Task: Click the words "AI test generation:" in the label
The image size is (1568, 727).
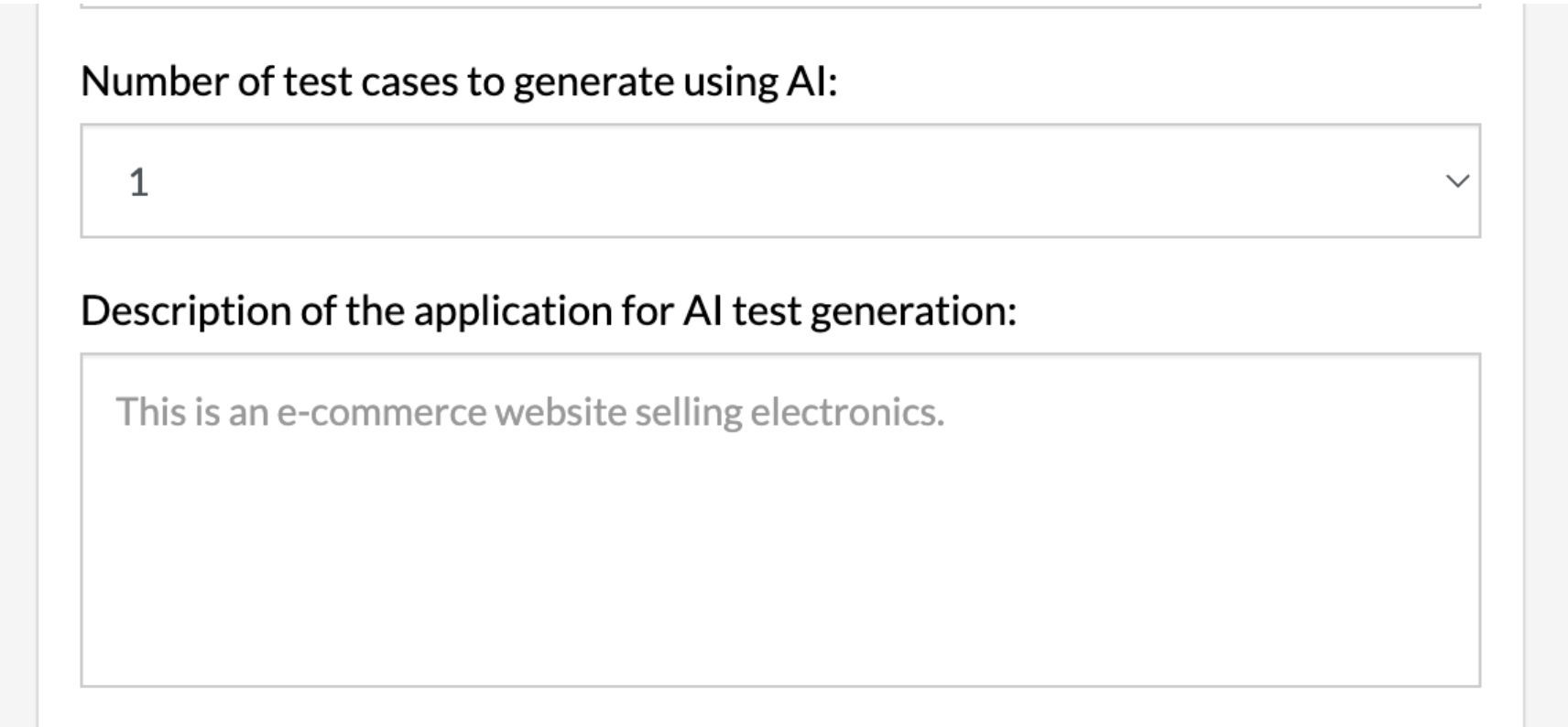Action: point(849,310)
